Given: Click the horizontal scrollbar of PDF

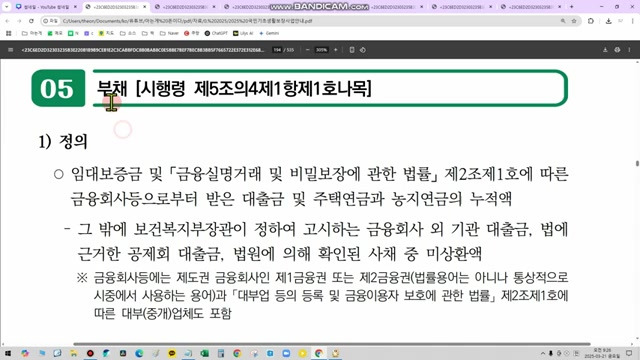Looking at the screenshot, I should [332, 344].
